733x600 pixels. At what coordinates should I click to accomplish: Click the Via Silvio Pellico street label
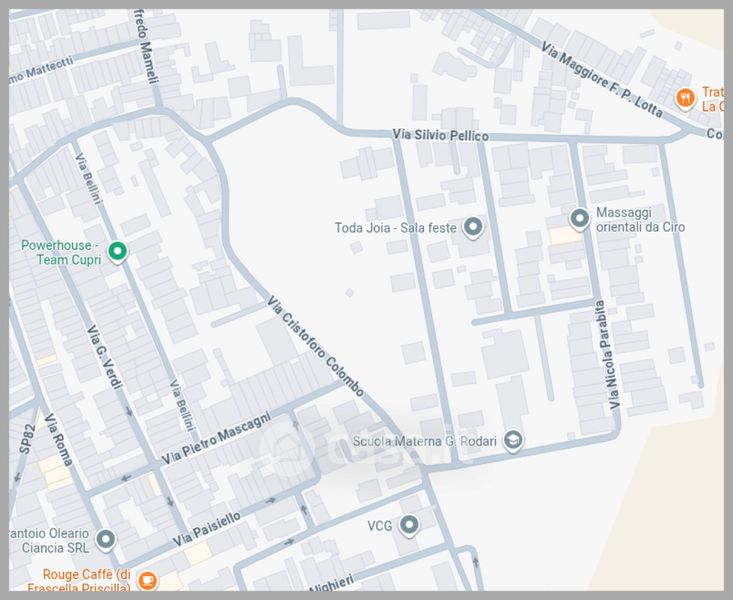pos(440,134)
